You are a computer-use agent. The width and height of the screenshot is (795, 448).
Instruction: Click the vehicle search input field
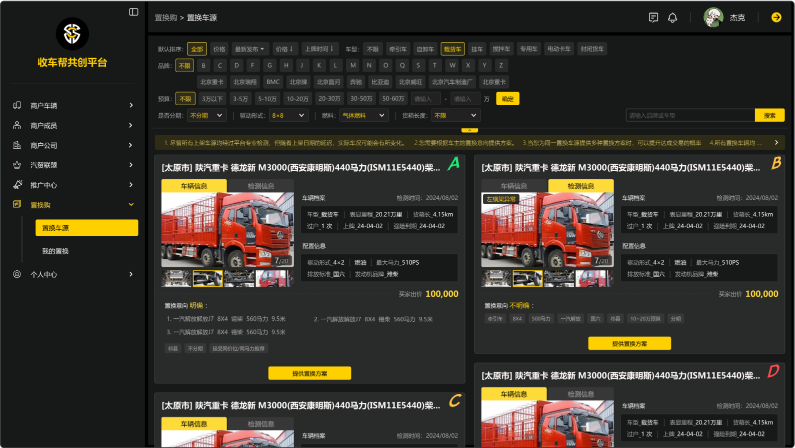[x=690, y=116]
